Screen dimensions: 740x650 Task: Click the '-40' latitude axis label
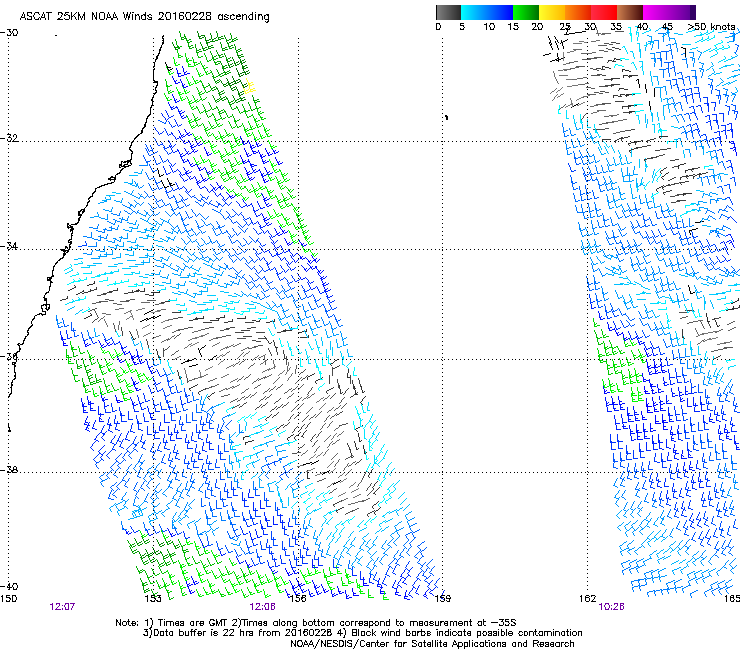click(x=9, y=586)
